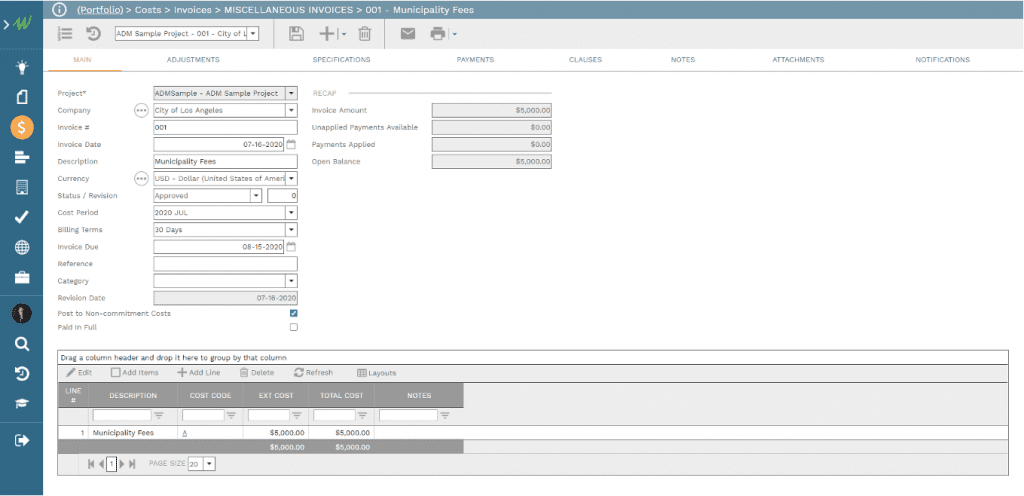Open the Payments tab
1024x496 pixels.
click(x=475, y=60)
